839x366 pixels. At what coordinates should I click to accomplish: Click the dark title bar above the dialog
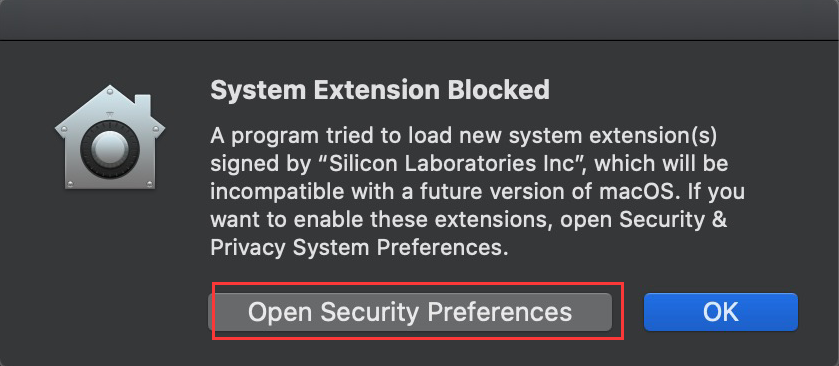pyautogui.click(x=420, y=20)
